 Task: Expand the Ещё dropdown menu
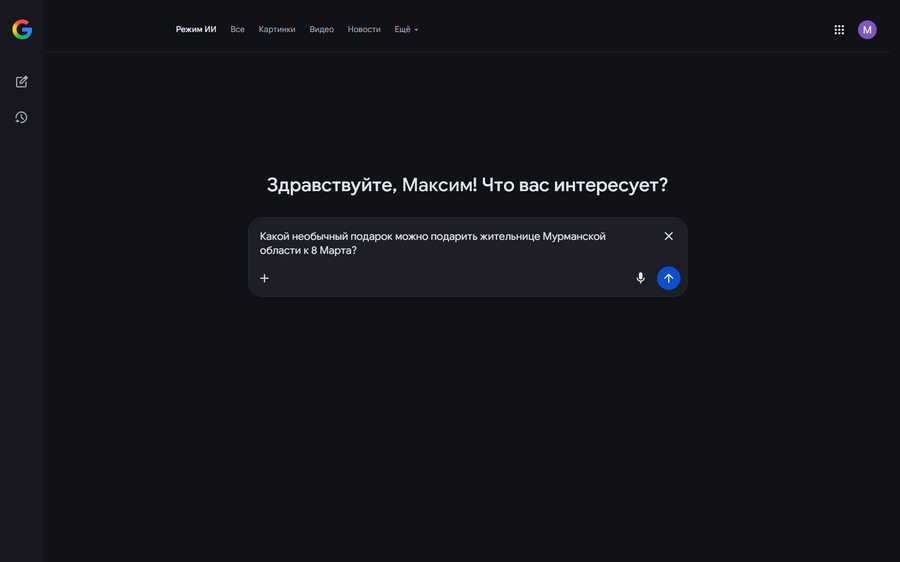pos(402,30)
